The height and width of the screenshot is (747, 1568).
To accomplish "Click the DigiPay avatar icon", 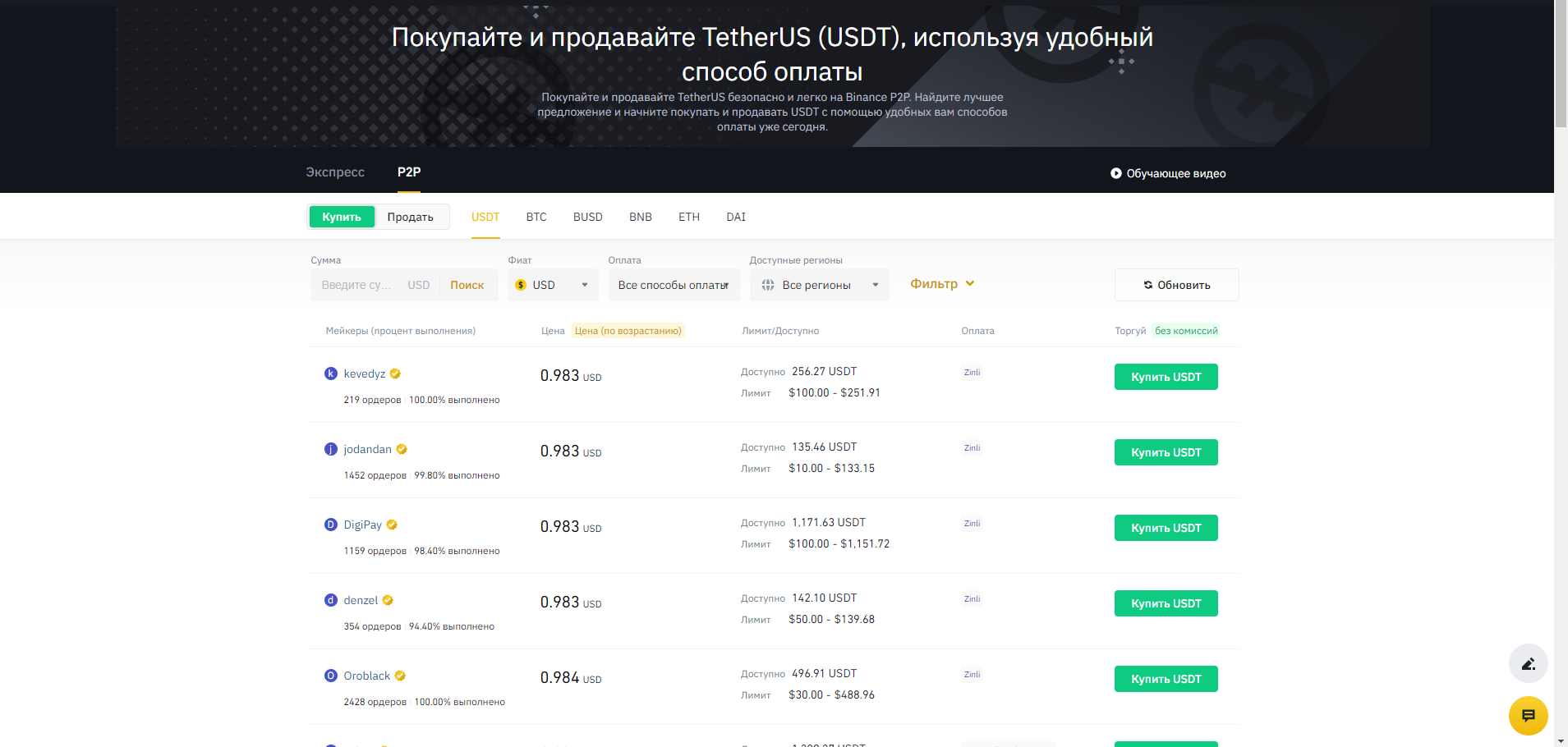I will [331, 525].
